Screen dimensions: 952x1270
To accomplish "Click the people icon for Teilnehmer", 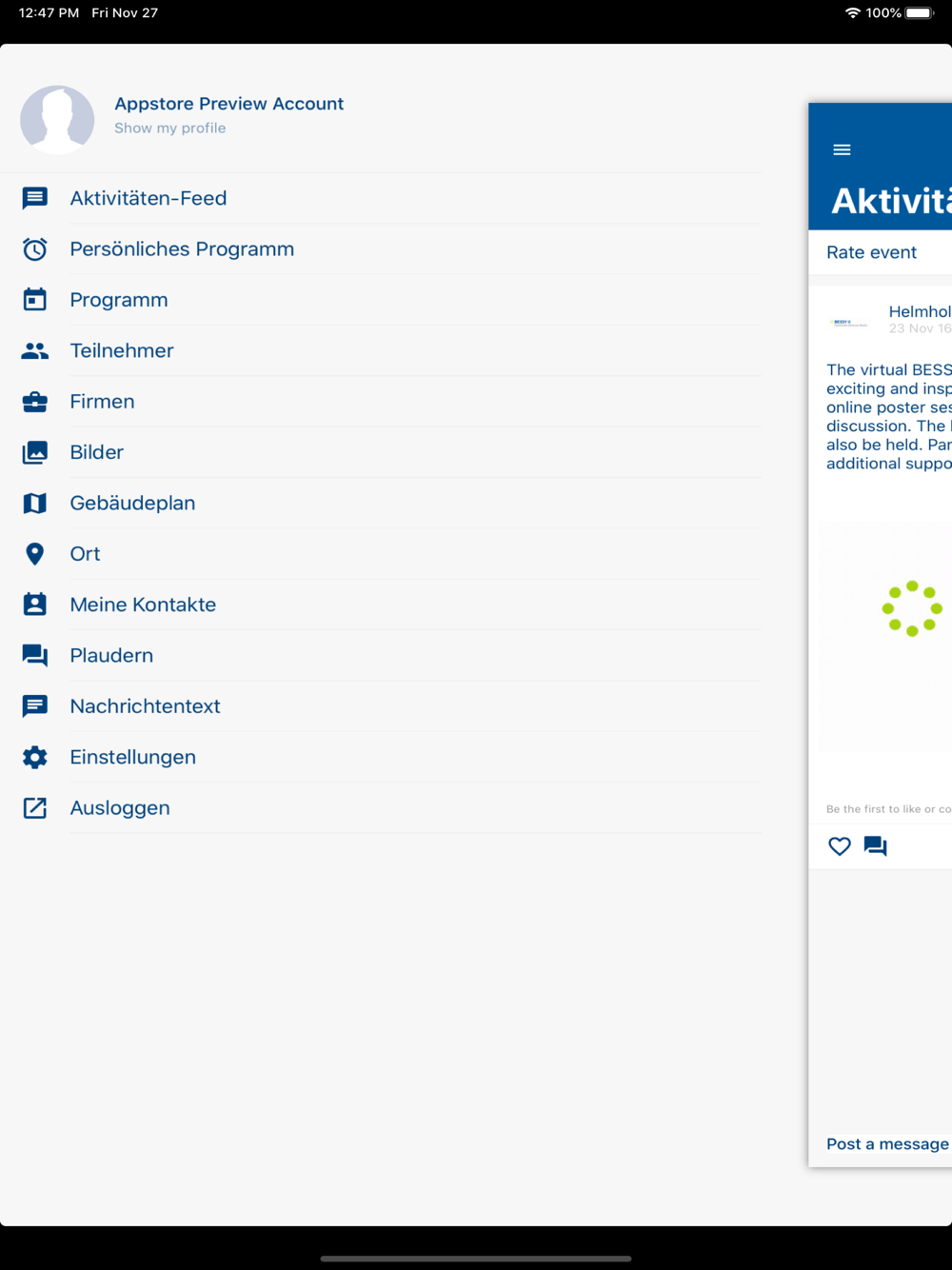I will tap(35, 351).
